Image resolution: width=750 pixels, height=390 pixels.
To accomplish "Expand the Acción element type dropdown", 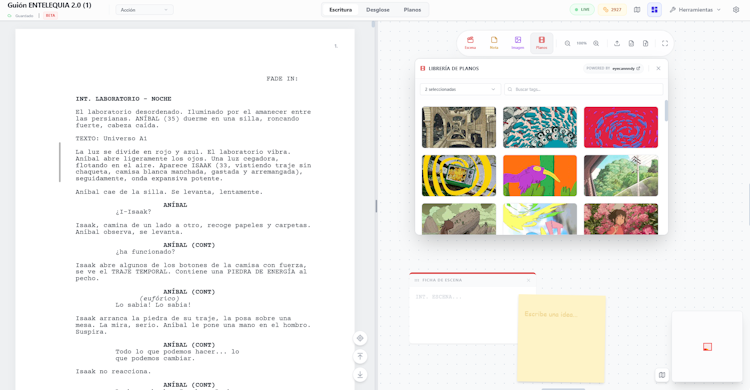I will (x=144, y=10).
